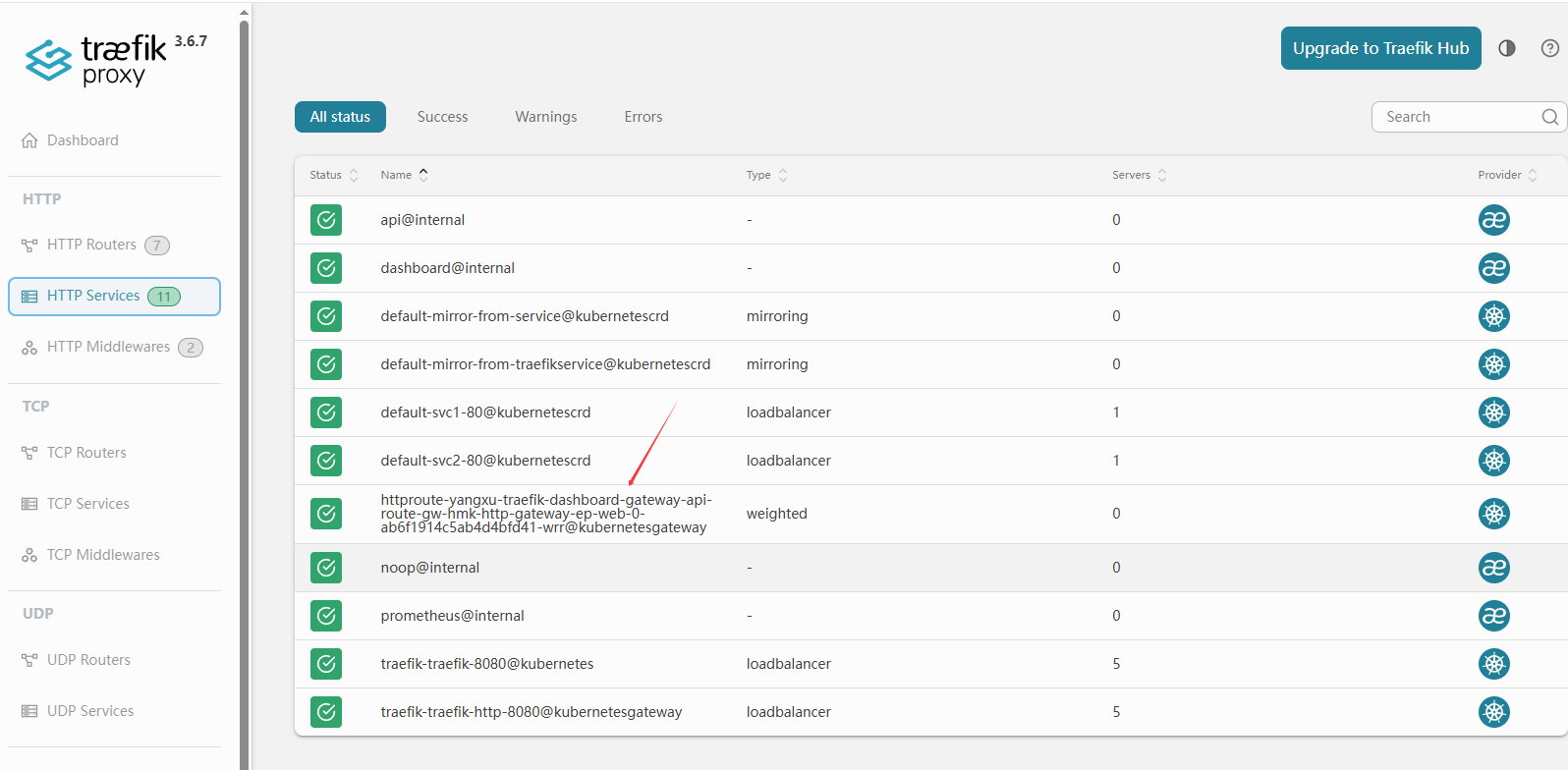Click the Kubernetes provider icon for default-svc1-80
1568x770 pixels.
tap(1494, 412)
